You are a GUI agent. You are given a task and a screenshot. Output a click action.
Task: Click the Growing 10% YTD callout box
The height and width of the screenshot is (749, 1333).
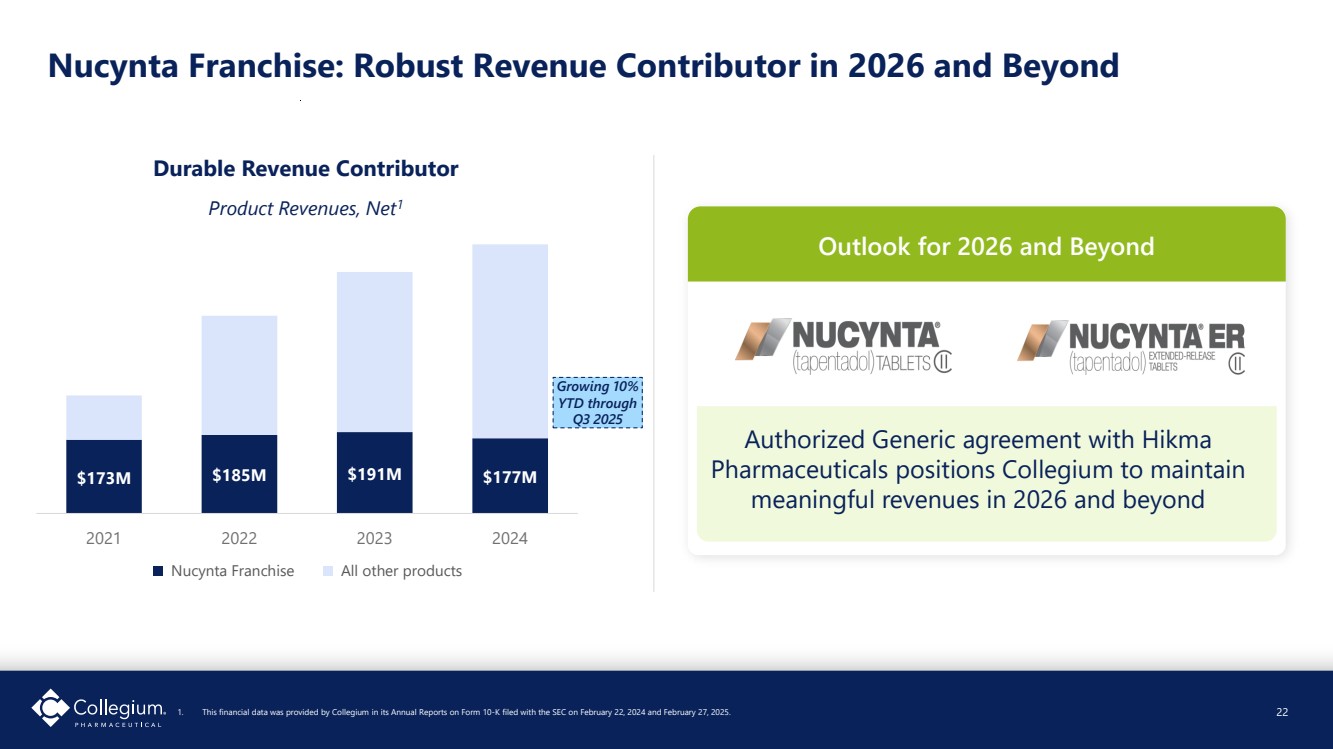click(x=598, y=403)
